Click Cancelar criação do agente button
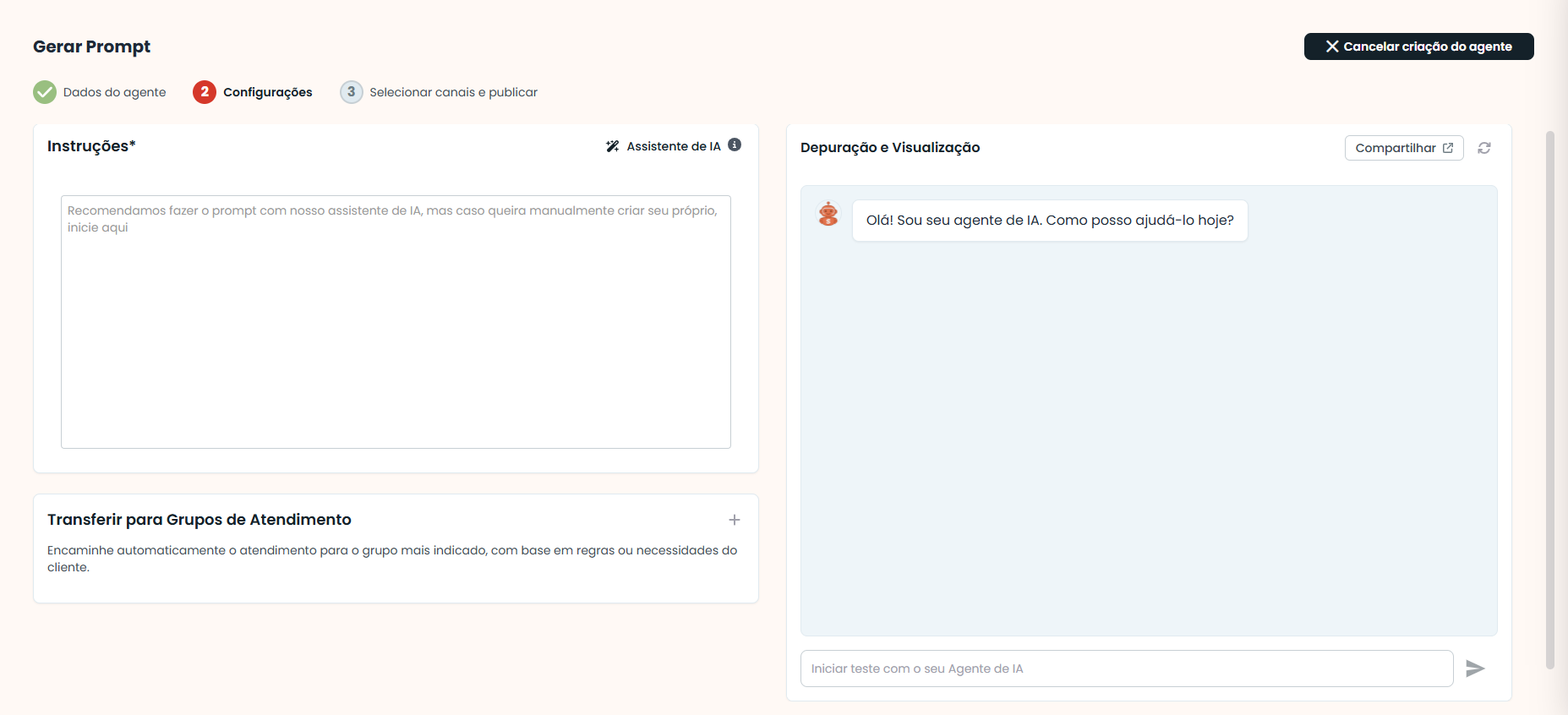The height and width of the screenshot is (715, 1568). tap(1418, 46)
